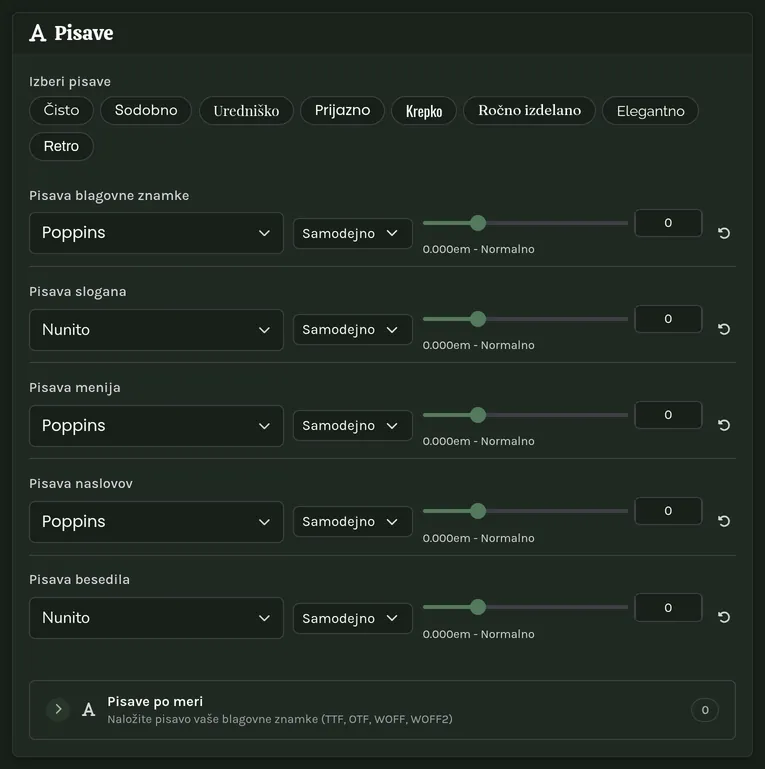Reset brand font letter spacing
Viewport: 765px width, 769px height.
click(724, 233)
